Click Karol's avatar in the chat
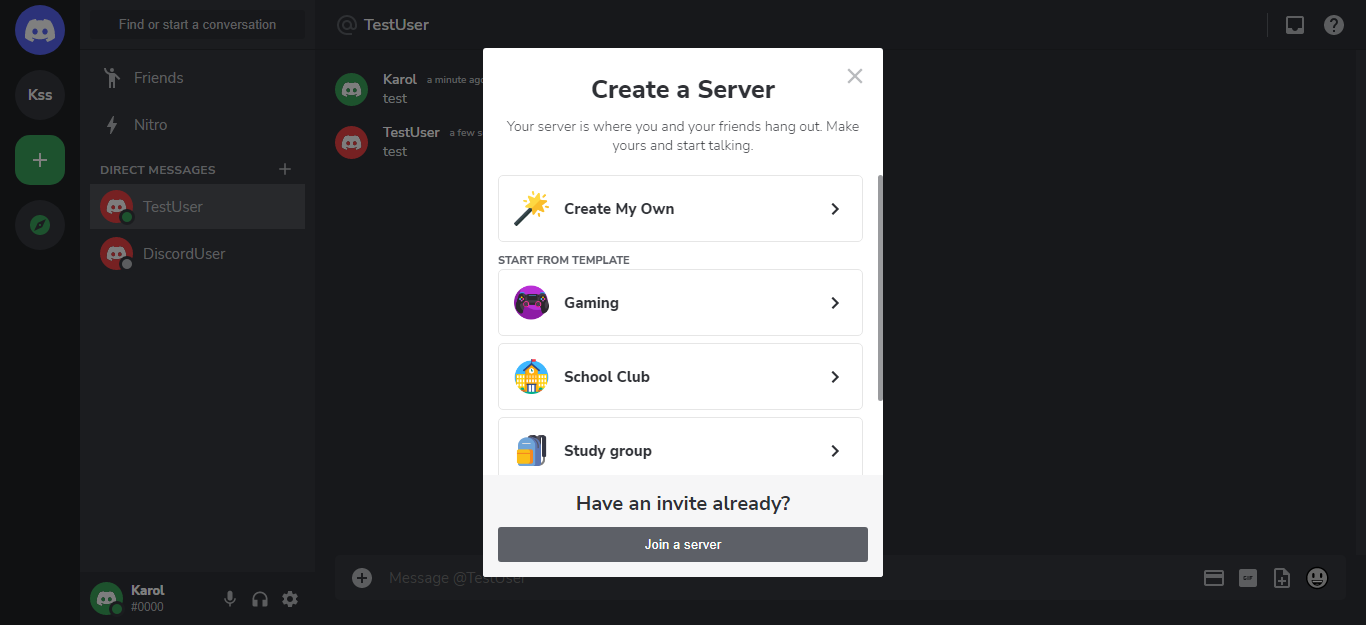The image size is (1366, 625). [351, 89]
